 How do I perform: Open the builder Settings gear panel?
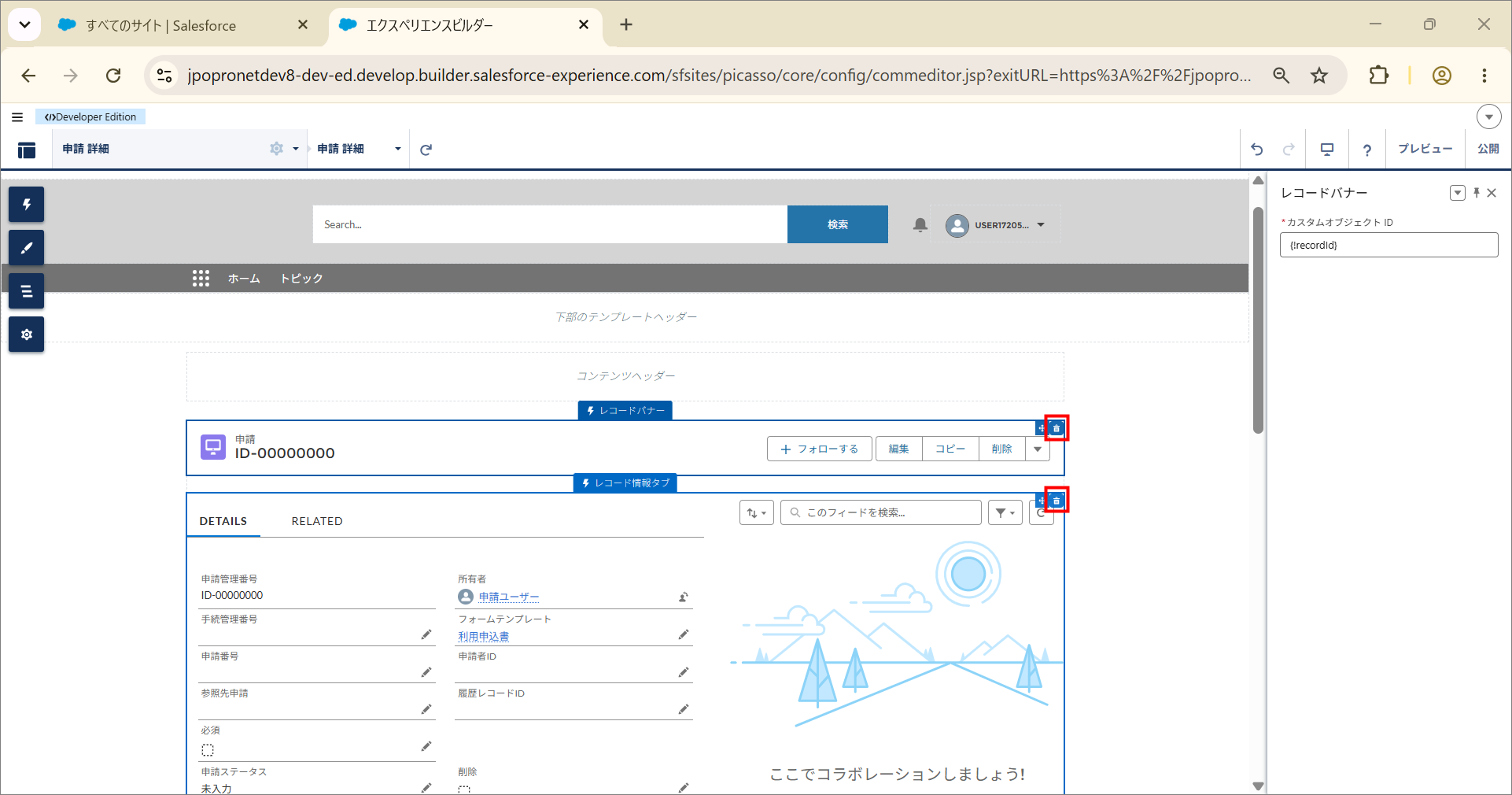click(x=27, y=335)
